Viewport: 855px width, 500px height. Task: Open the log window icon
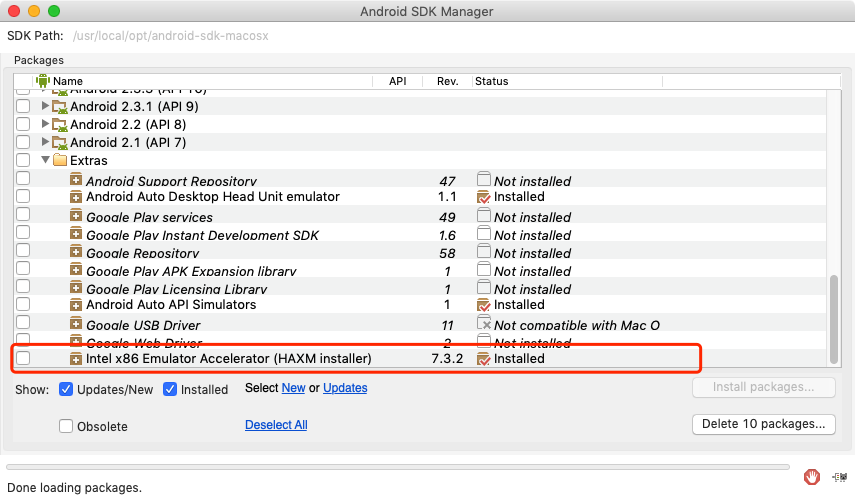click(840, 477)
